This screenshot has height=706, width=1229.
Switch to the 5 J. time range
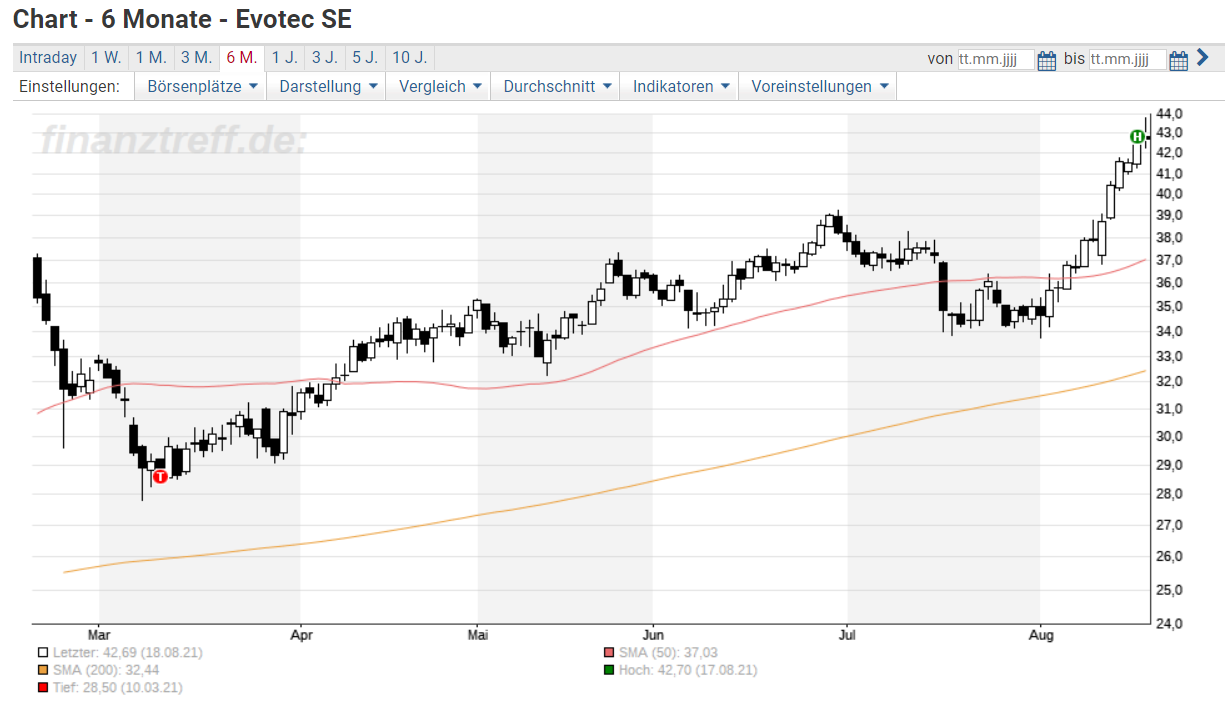point(365,58)
